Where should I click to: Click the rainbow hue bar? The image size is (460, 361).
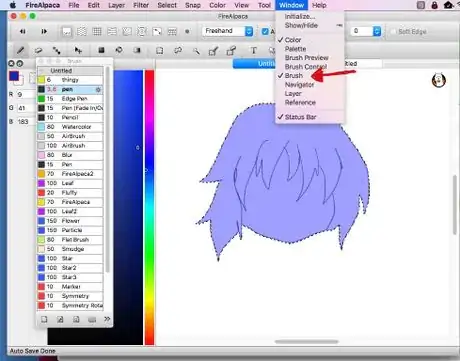[150, 207]
